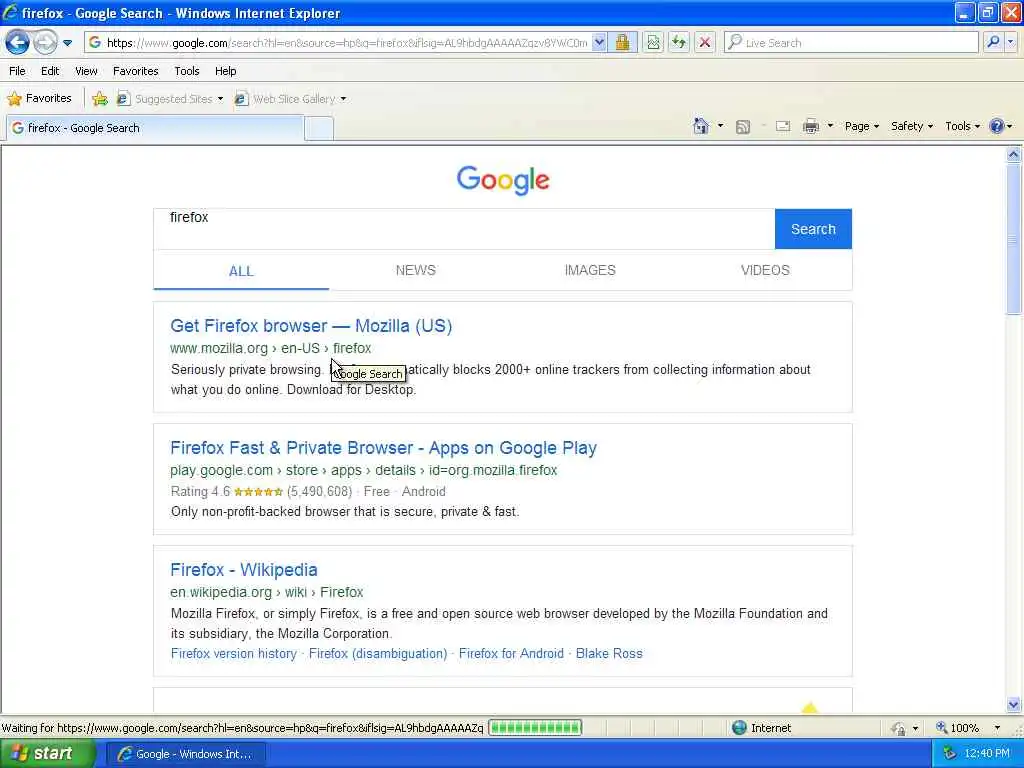1024x768 pixels.
Task: Click the Back navigation button
Action: tap(18, 43)
